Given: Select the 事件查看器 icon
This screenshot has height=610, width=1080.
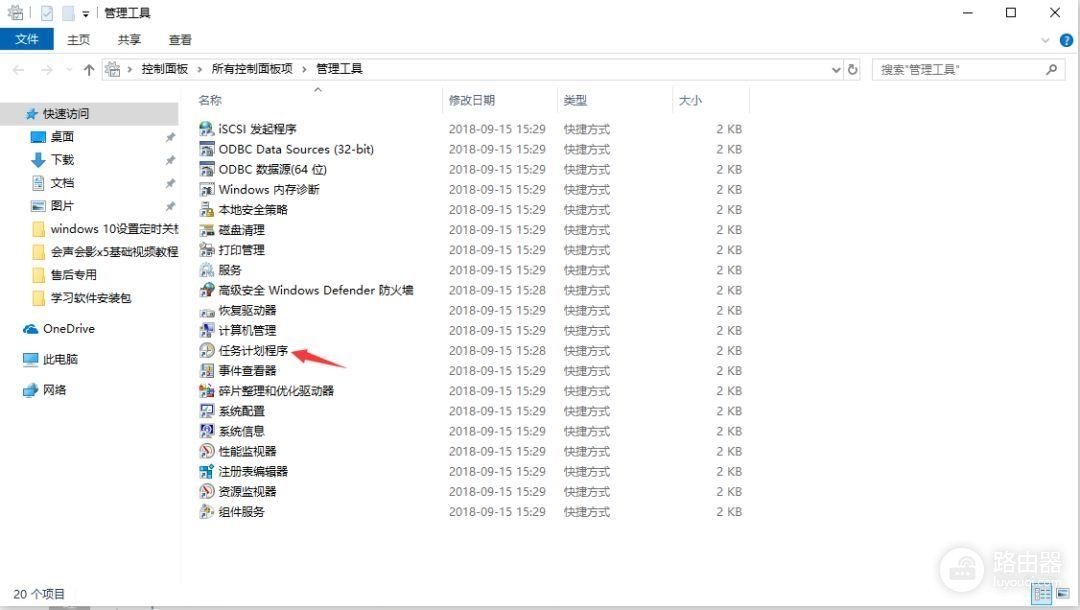Looking at the screenshot, I should (x=207, y=370).
